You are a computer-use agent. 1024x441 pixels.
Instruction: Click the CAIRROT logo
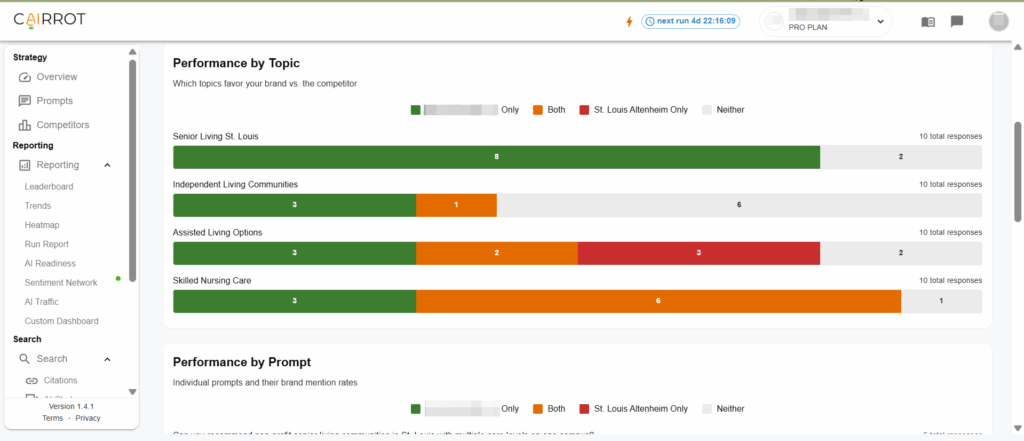click(50, 20)
